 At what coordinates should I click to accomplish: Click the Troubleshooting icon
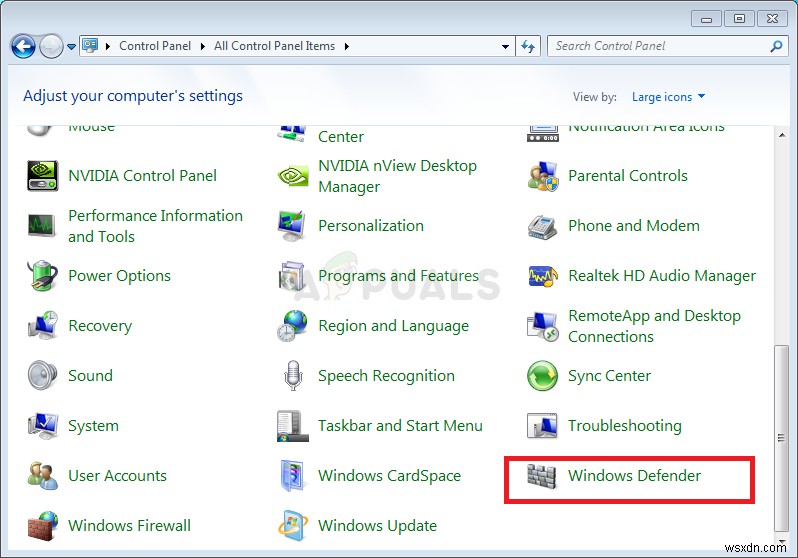[542, 426]
